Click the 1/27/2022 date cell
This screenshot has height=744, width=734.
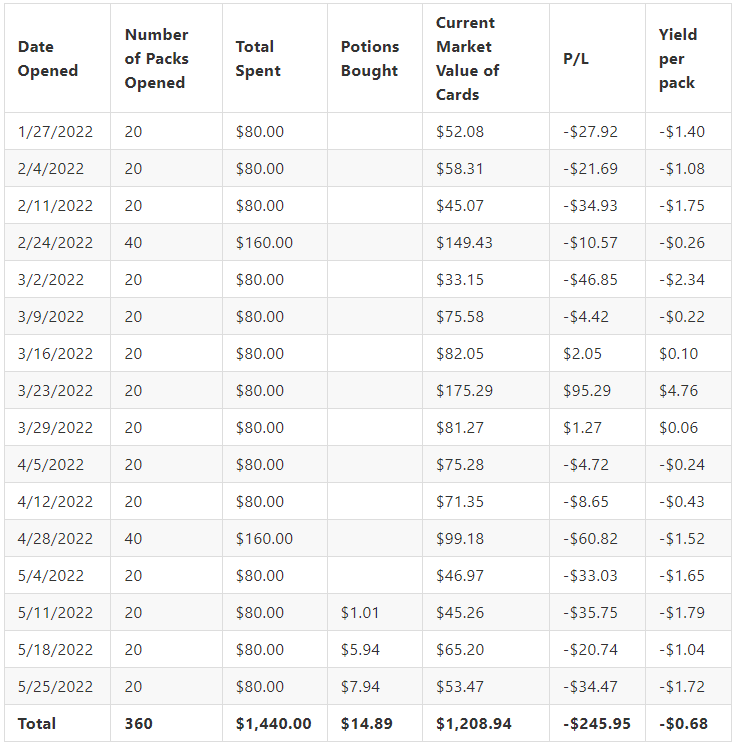coord(55,131)
